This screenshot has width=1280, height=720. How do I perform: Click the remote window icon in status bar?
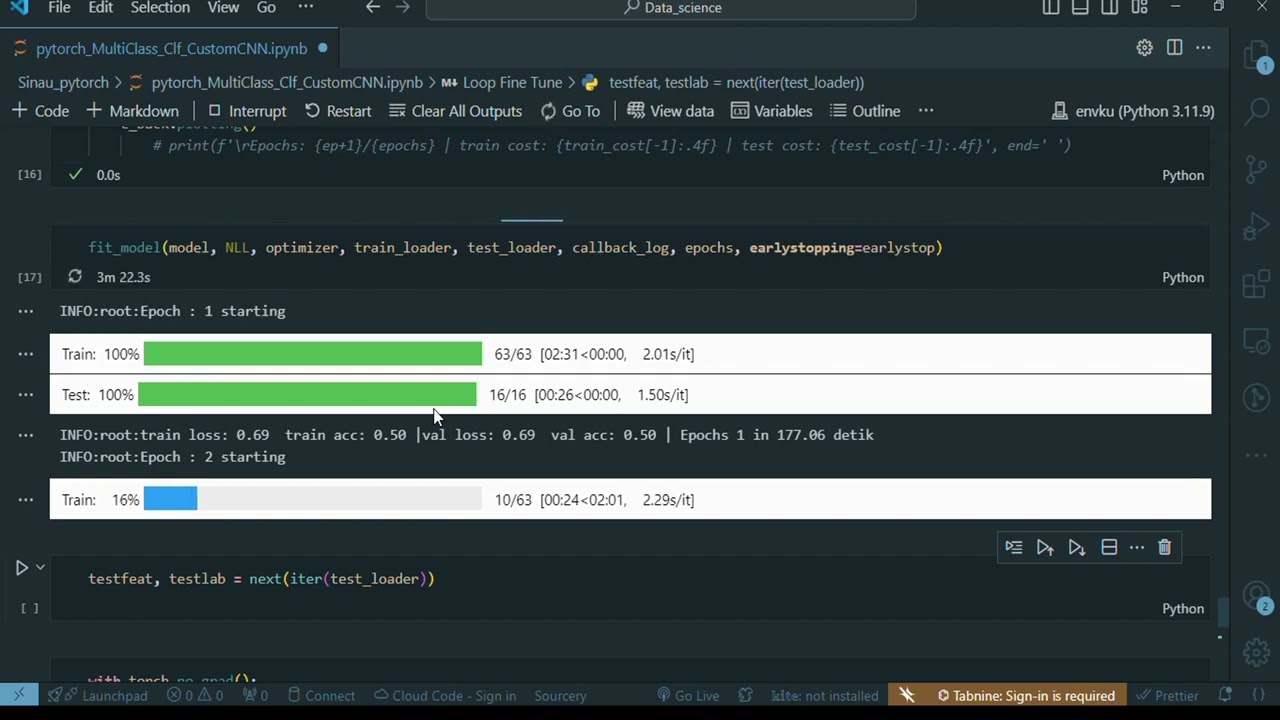pos(19,695)
